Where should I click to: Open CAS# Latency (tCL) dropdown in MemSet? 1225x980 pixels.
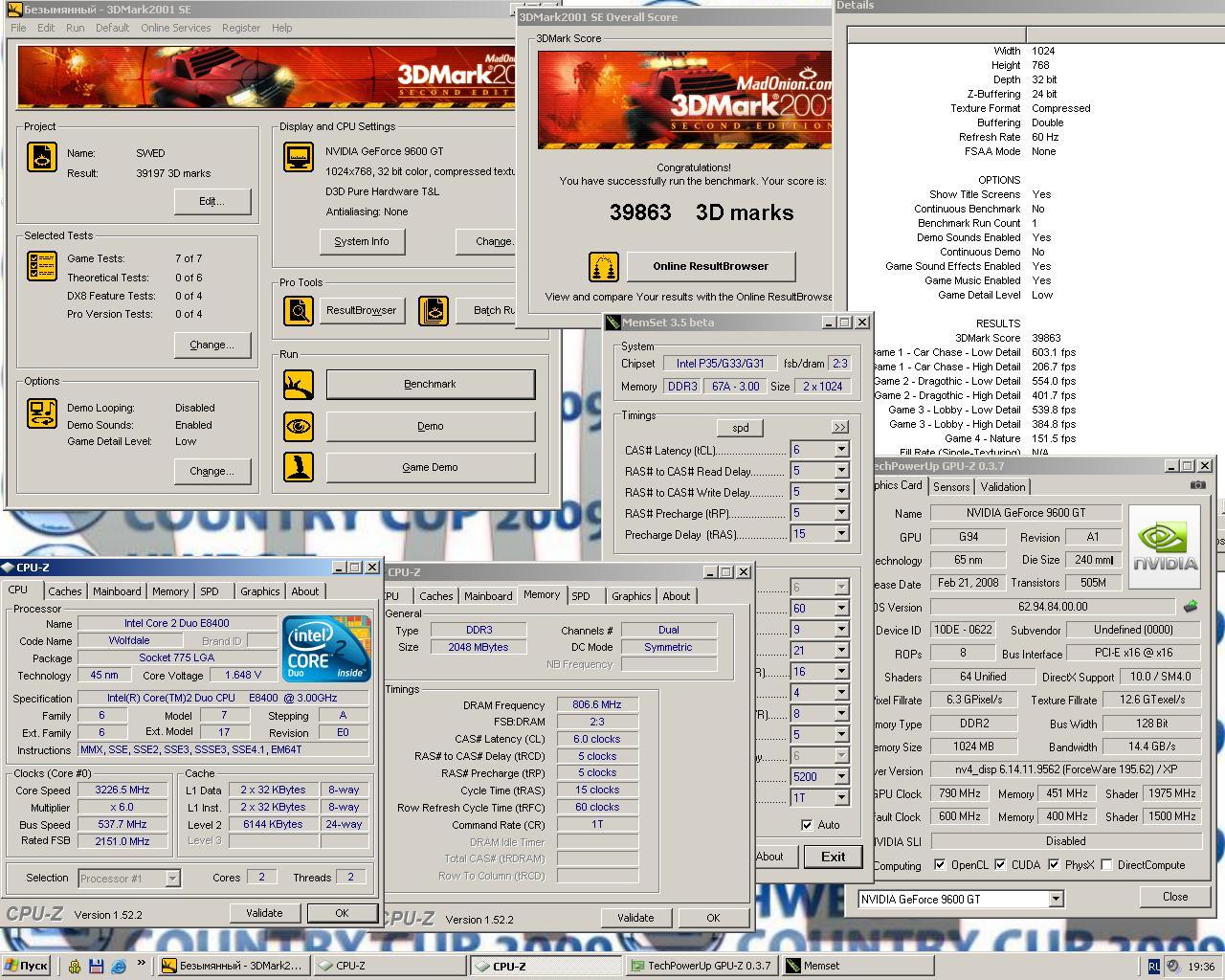pyautogui.click(x=841, y=450)
